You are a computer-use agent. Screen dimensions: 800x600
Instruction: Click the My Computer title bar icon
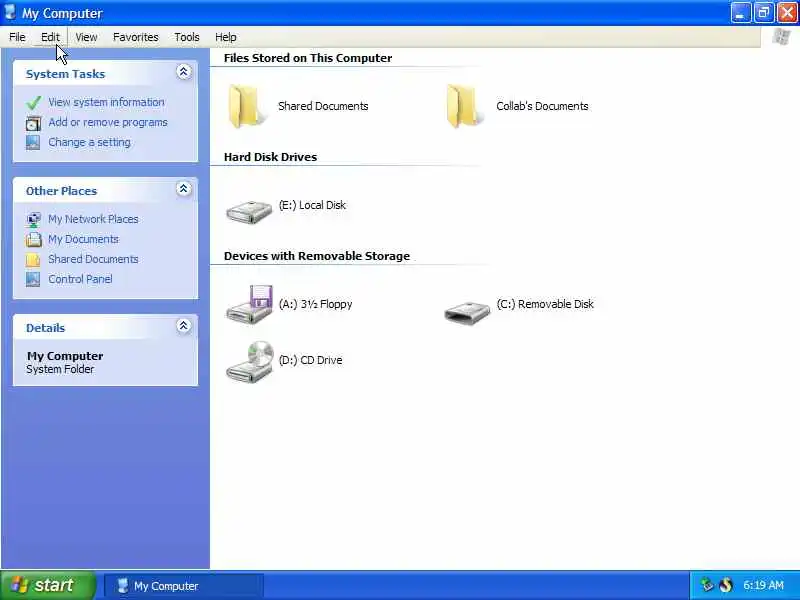tap(10, 13)
